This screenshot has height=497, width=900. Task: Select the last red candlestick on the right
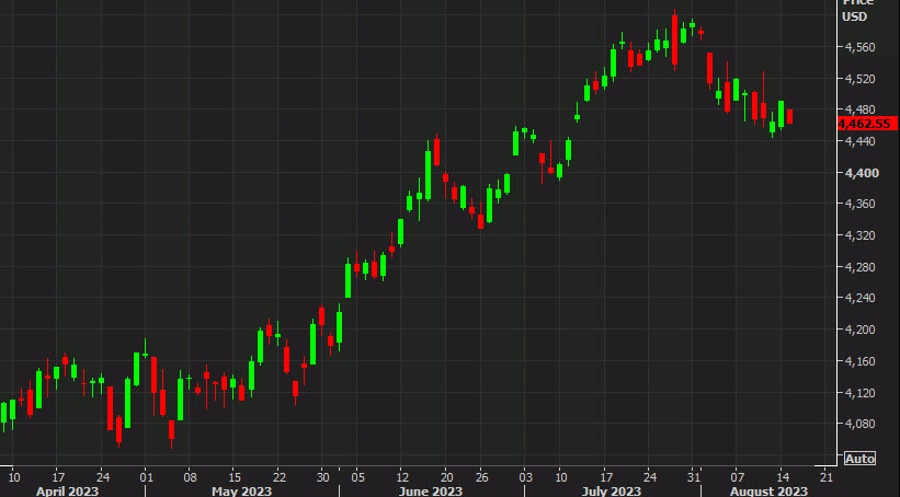790,117
